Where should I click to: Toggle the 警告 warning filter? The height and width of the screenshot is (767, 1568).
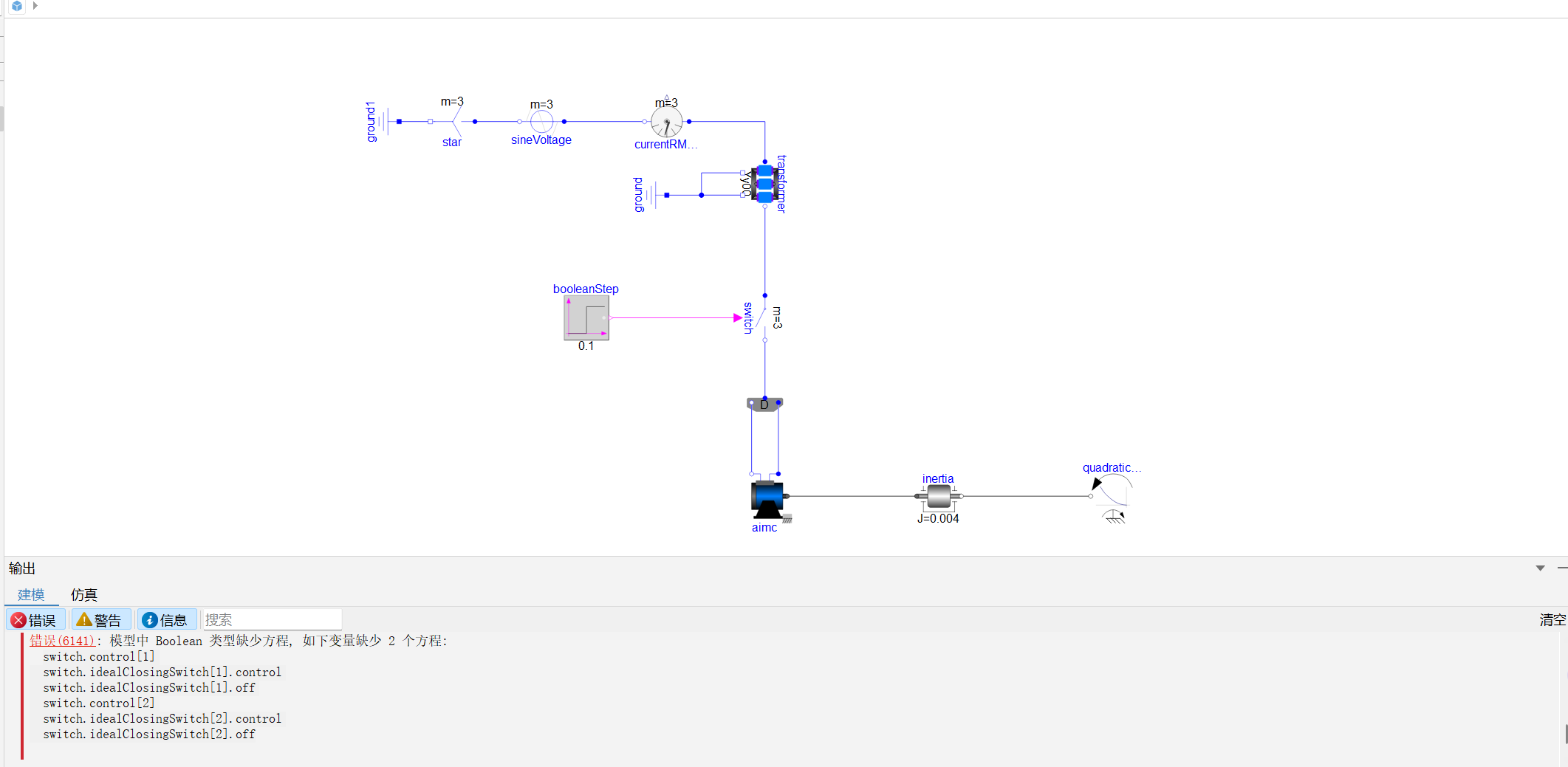(101, 620)
